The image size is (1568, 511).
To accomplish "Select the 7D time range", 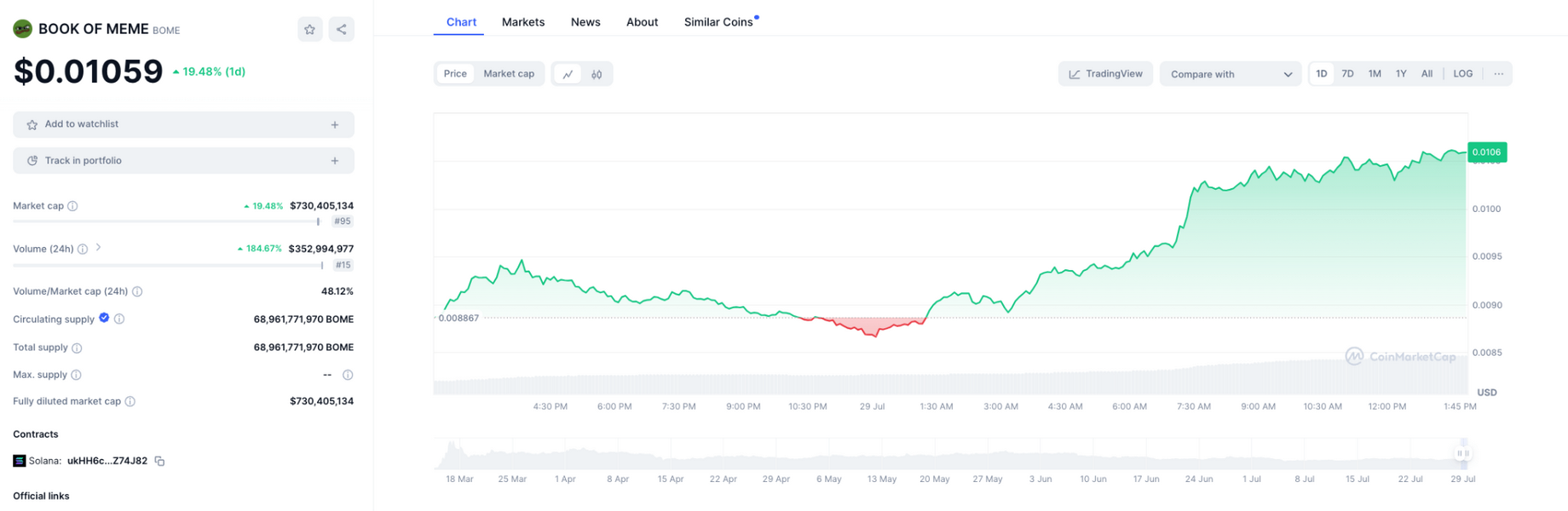I will (1347, 74).
